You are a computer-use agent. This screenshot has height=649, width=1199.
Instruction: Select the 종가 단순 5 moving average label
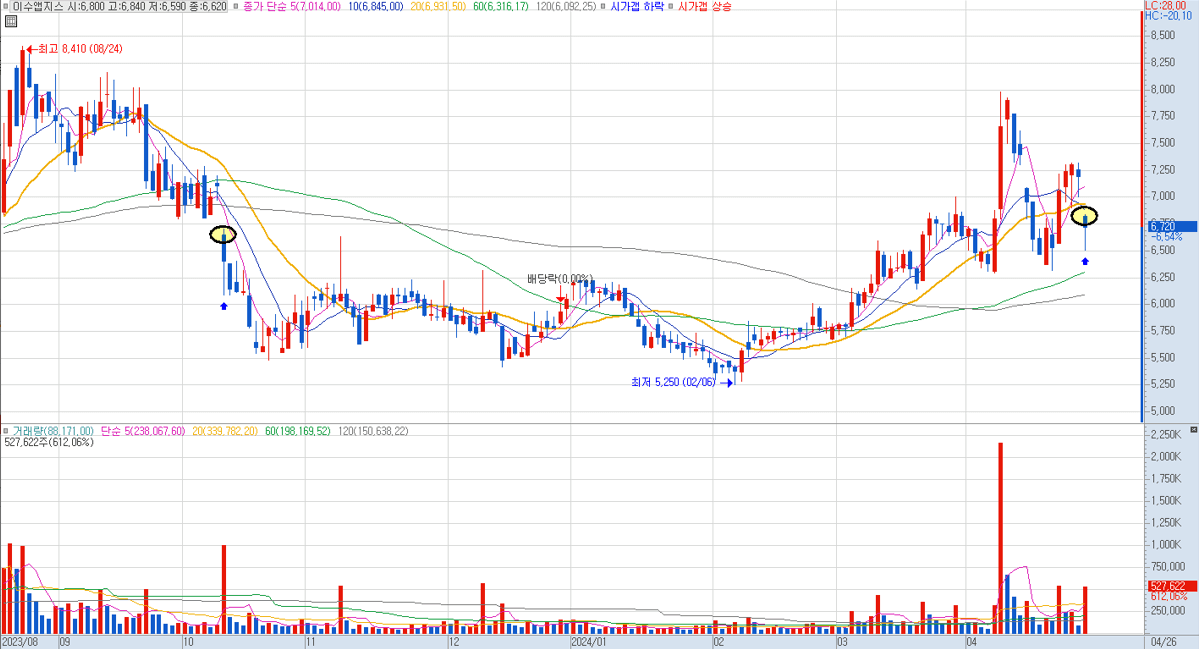point(291,6)
